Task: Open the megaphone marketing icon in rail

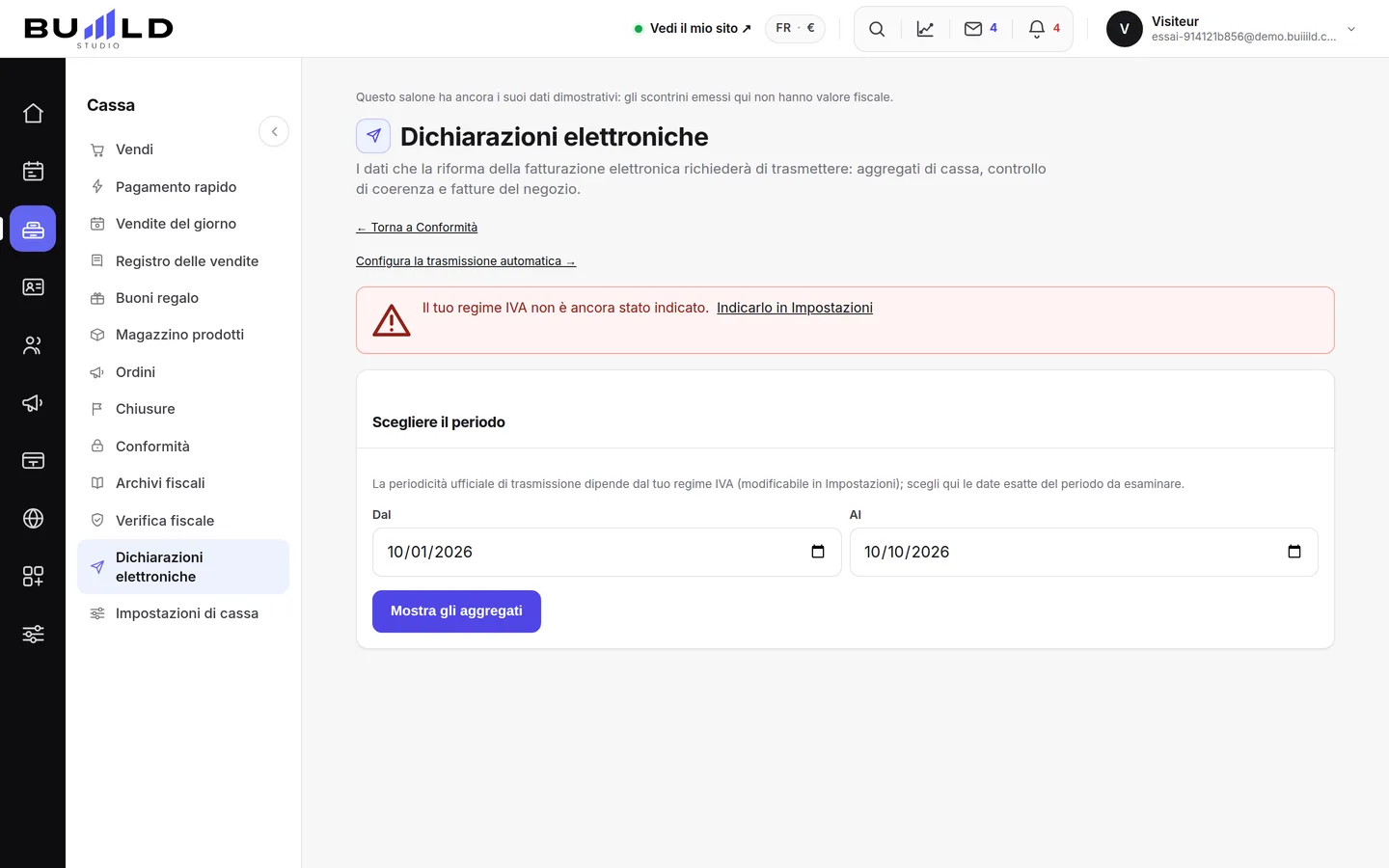Action: 33,403
